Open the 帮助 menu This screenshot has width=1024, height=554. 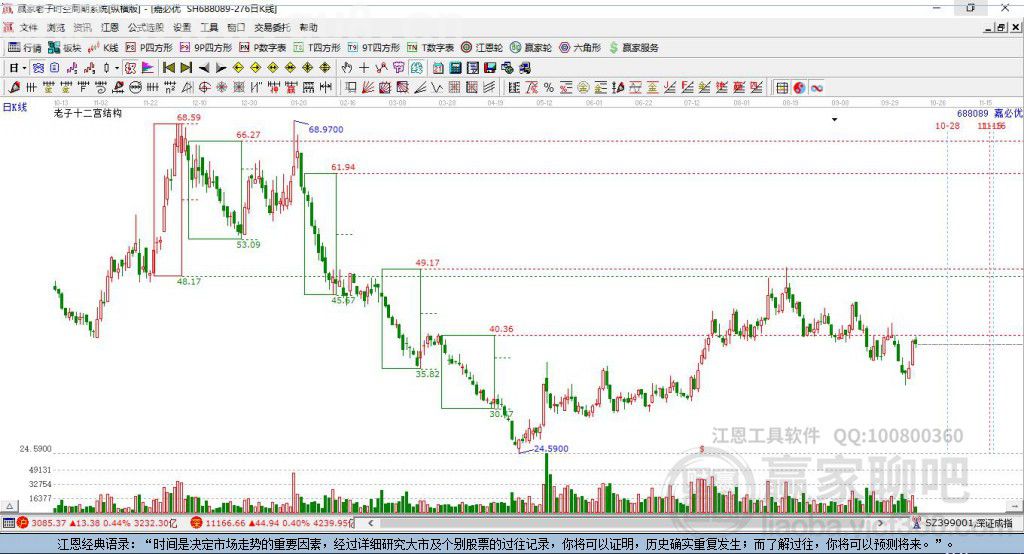pos(308,27)
